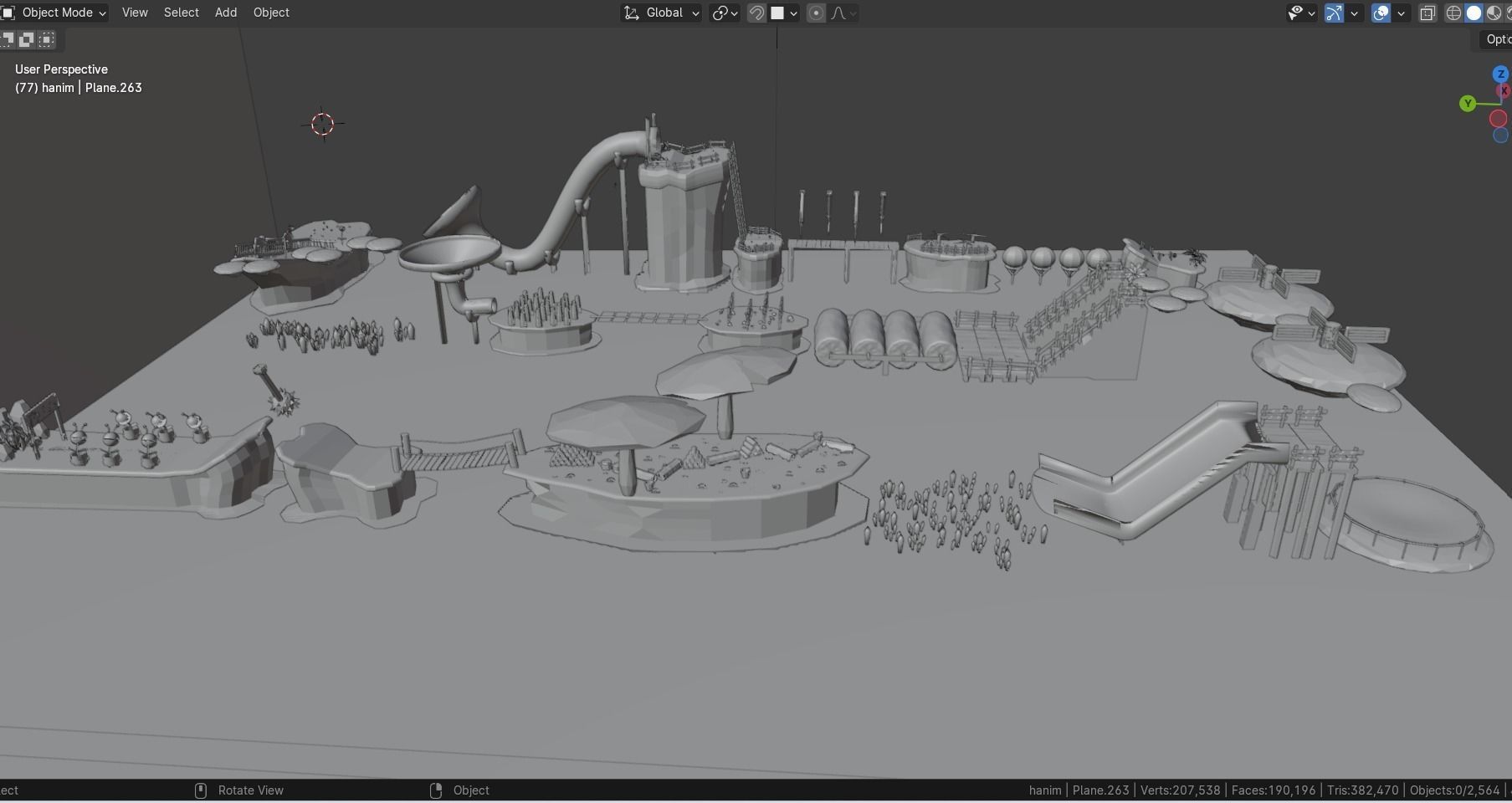The image size is (1512, 803).
Task: Toggle viewport overlays
Action: click(x=1381, y=13)
